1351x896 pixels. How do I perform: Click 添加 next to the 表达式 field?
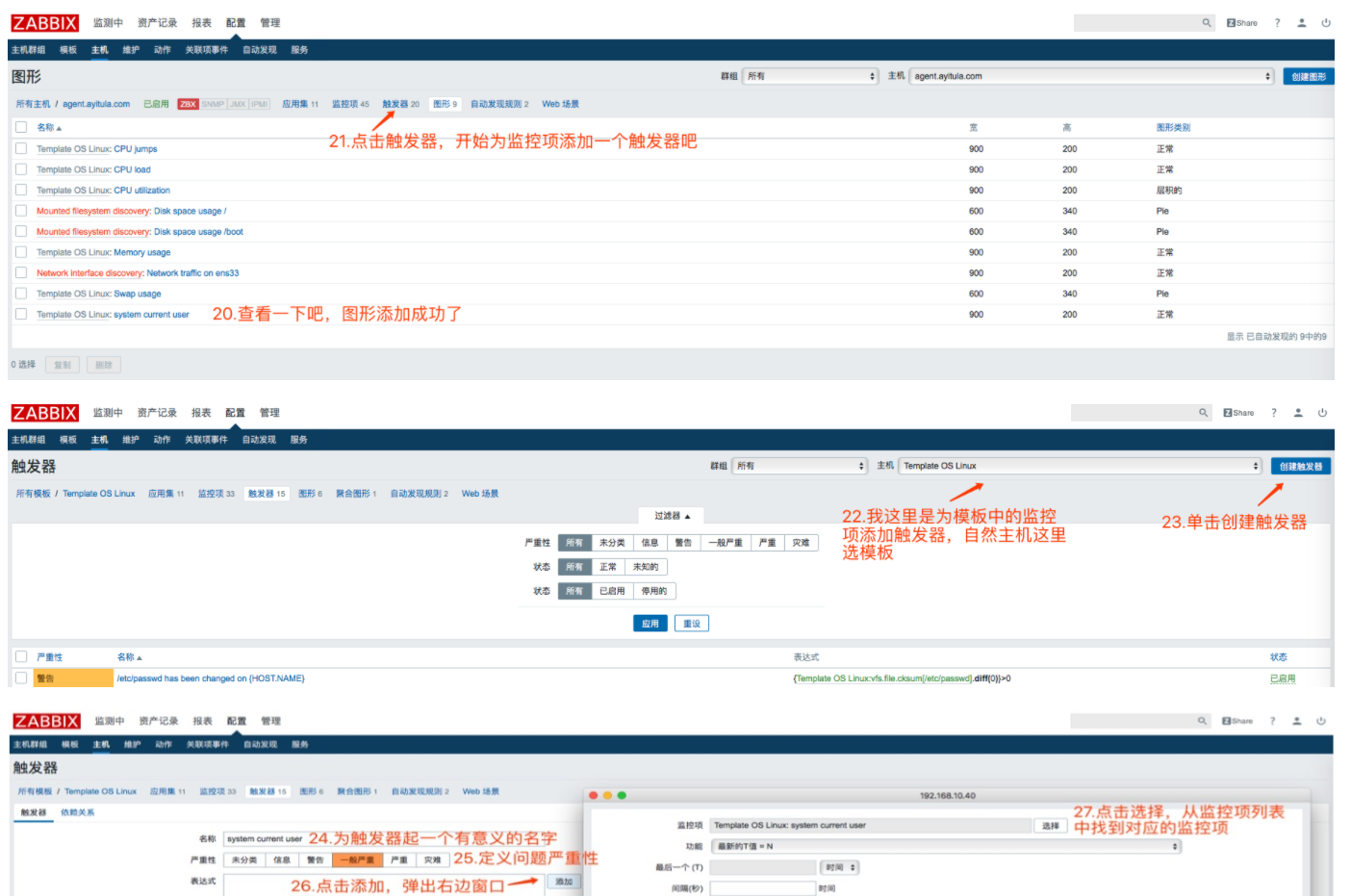[x=564, y=882]
